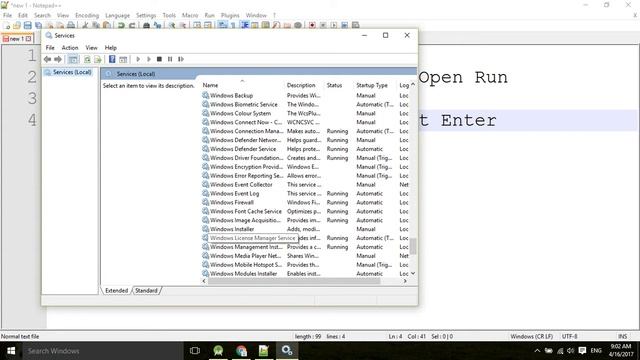Refresh the Services list

pyautogui.click(x=87, y=59)
